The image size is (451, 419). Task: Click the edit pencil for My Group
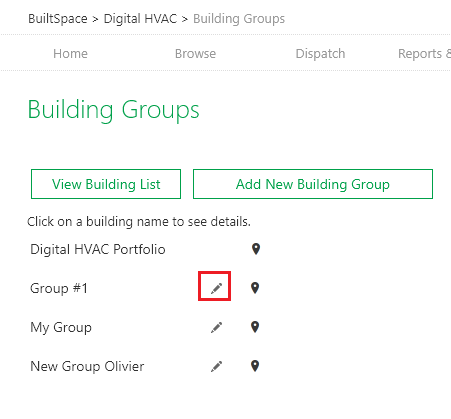click(x=216, y=327)
